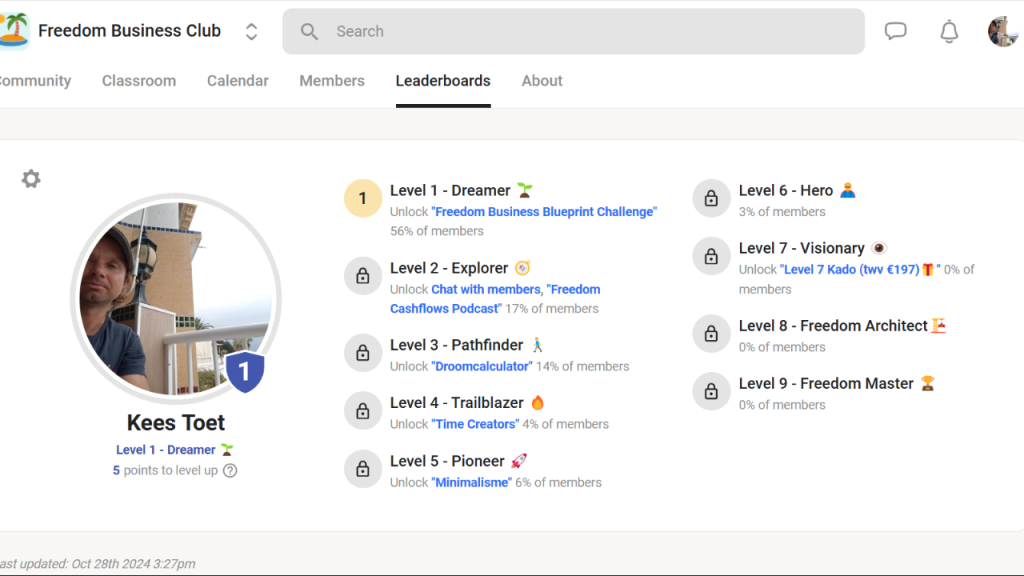1024x576 pixels.
Task: Open the chat messages icon
Action: (x=895, y=31)
